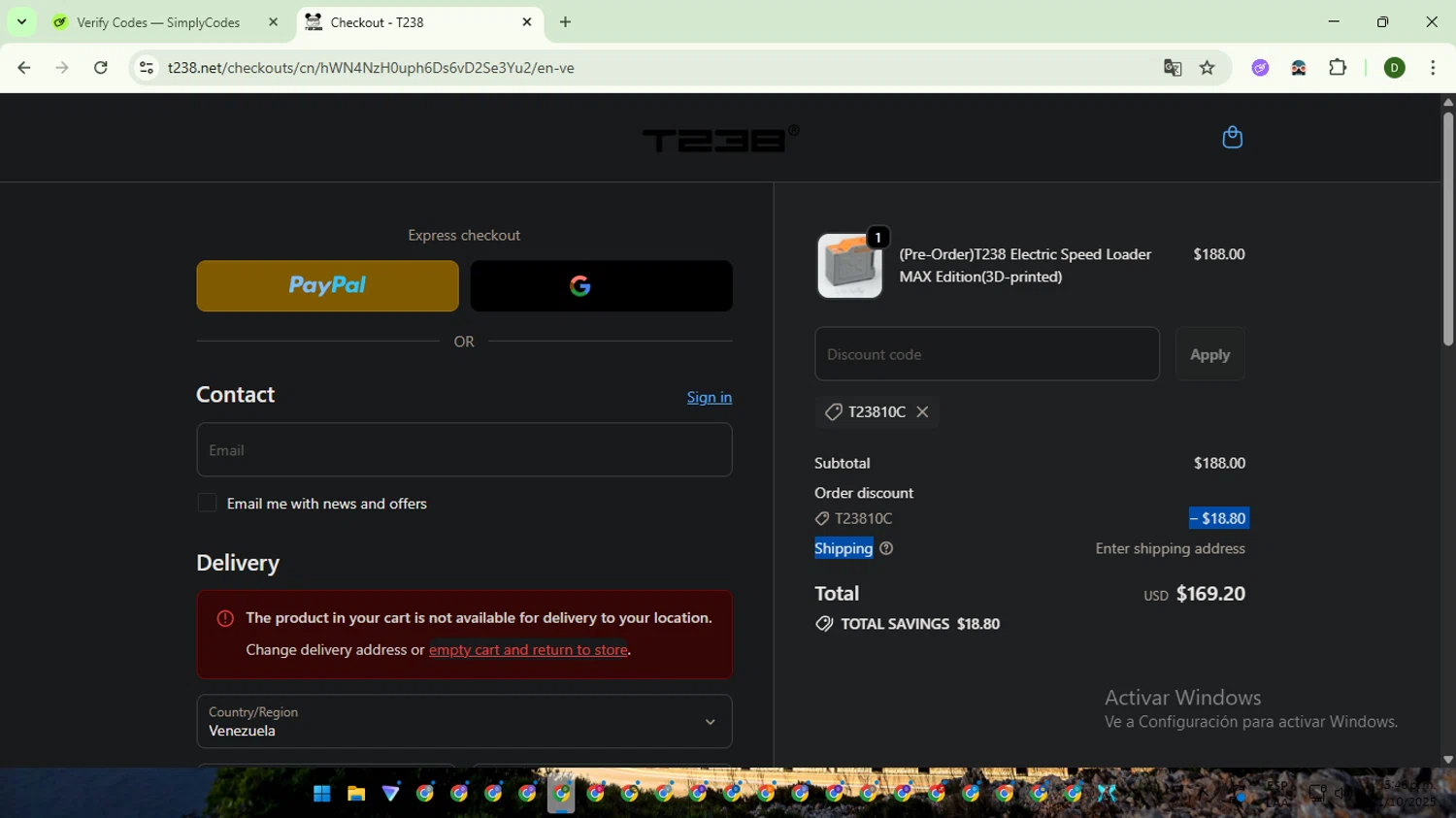
Task: Pay with Google Pay express checkout
Action: point(601,285)
